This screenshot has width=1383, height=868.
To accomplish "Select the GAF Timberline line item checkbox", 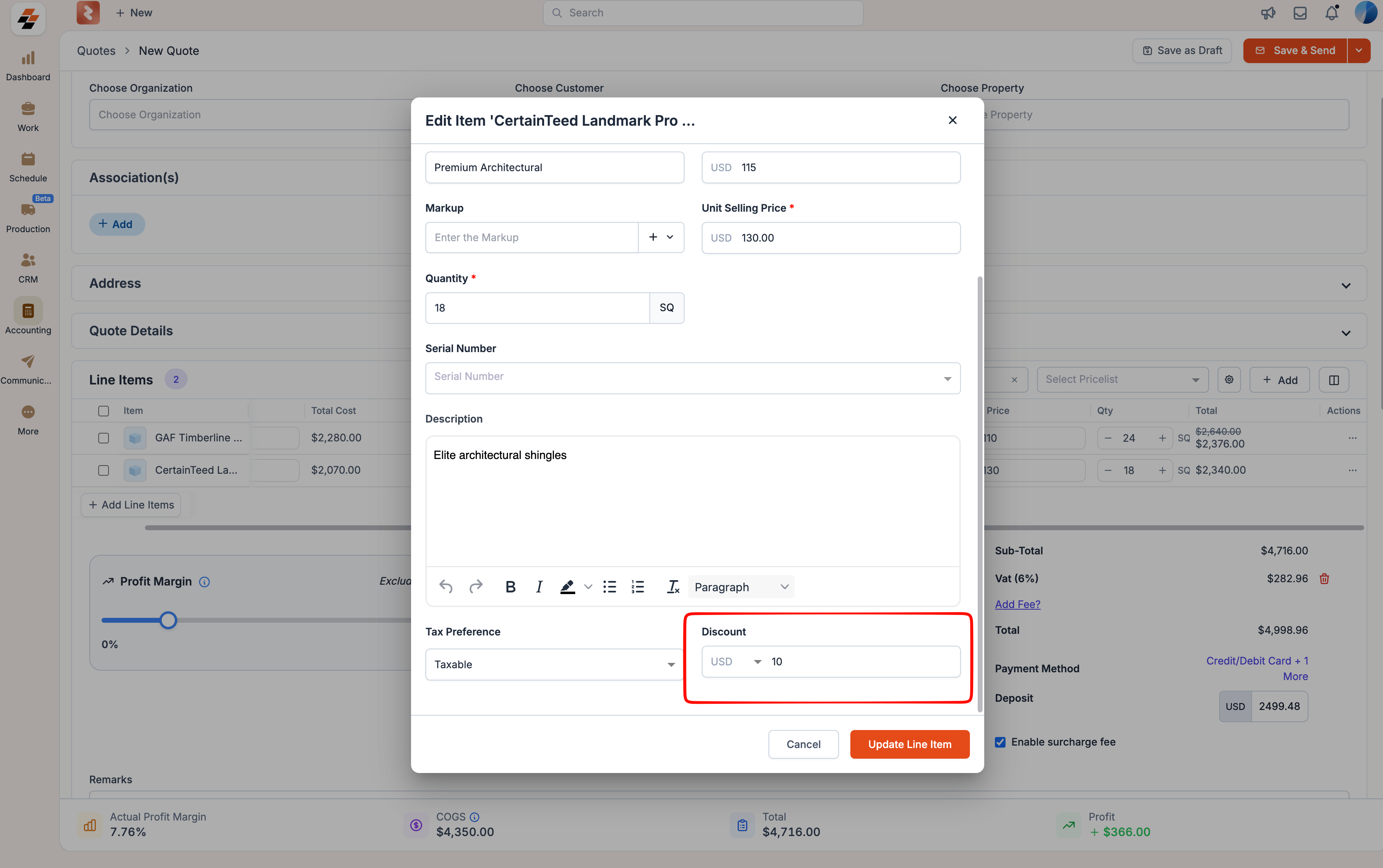I will (103, 438).
